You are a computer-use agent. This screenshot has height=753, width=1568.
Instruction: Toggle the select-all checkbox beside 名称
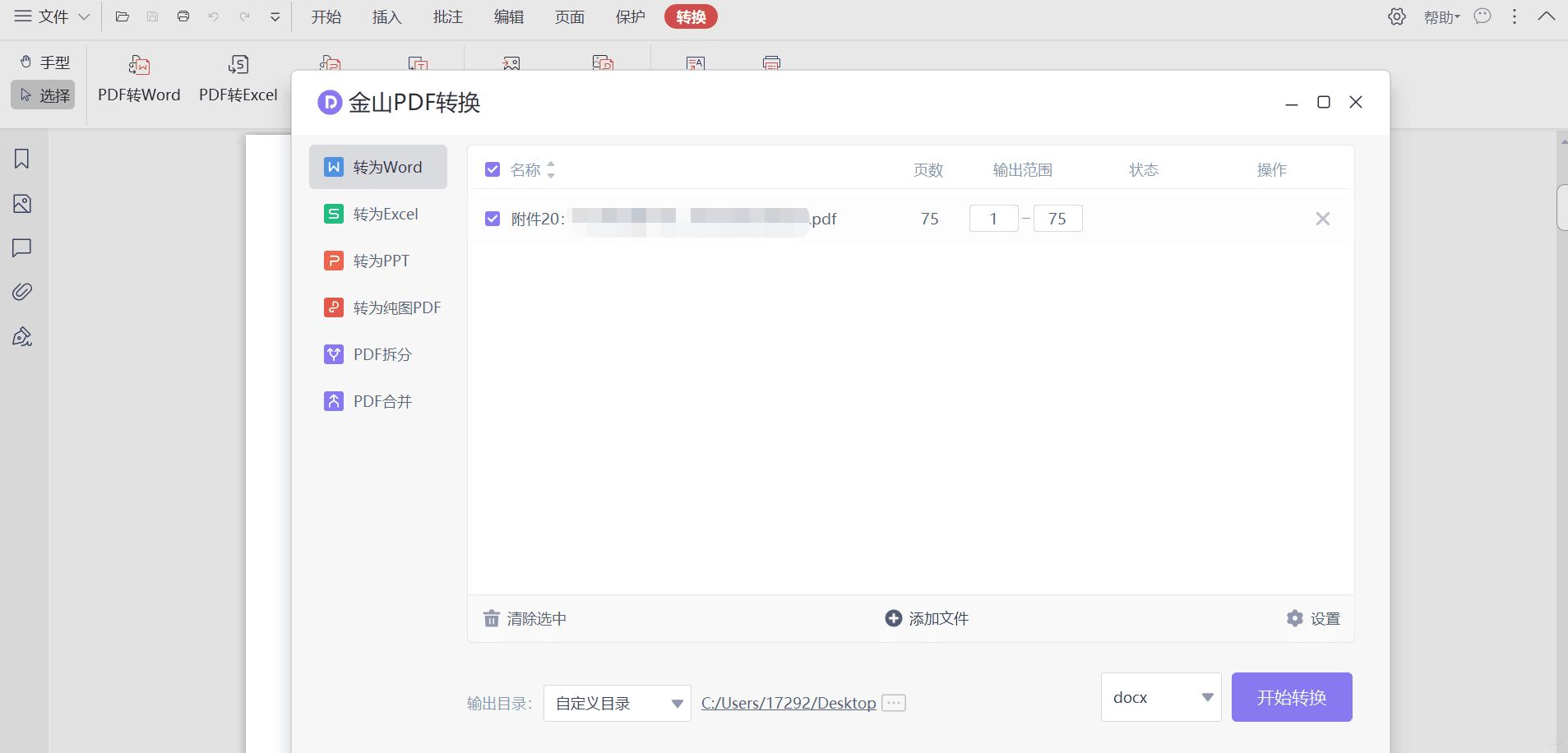point(493,169)
